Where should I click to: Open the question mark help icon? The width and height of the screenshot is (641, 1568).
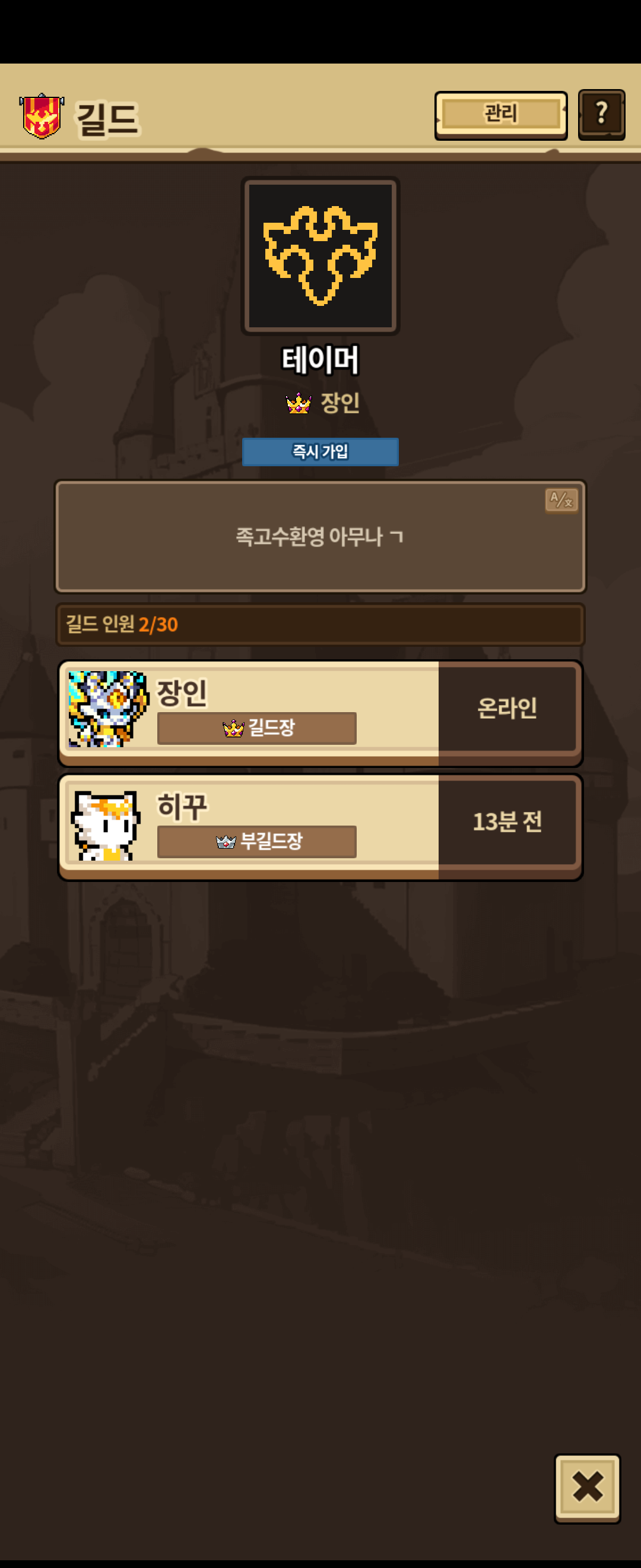point(601,114)
